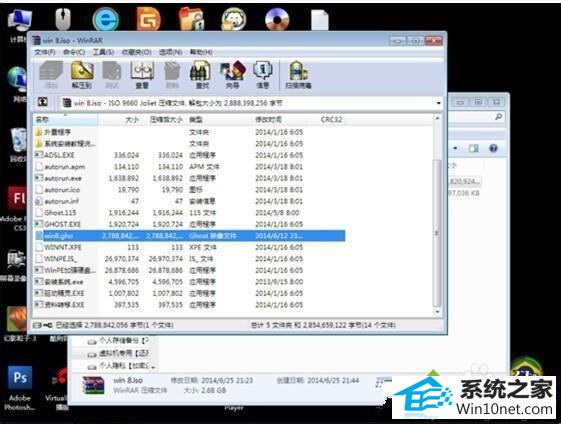Screen dimensions: 561x424
Task: Select the 外置程序 folder row
Action: coord(190,132)
